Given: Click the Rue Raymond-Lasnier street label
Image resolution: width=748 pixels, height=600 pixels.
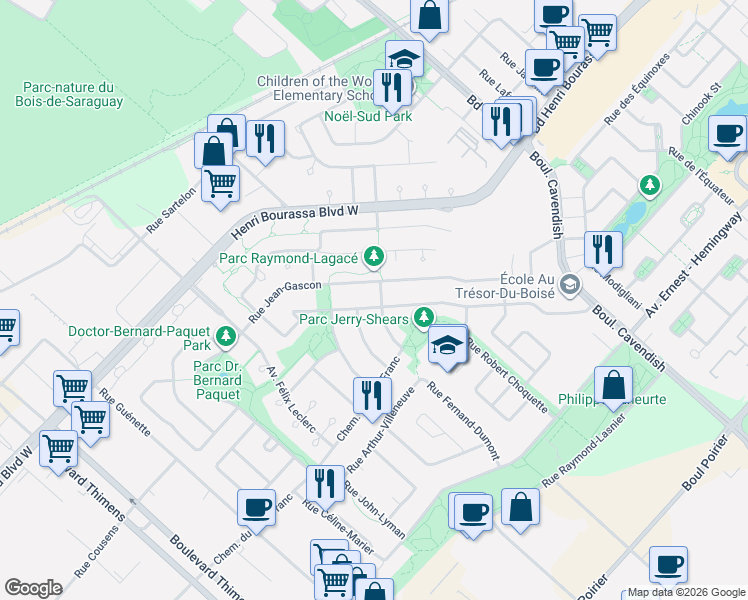Looking at the screenshot, I should click(x=583, y=451).
